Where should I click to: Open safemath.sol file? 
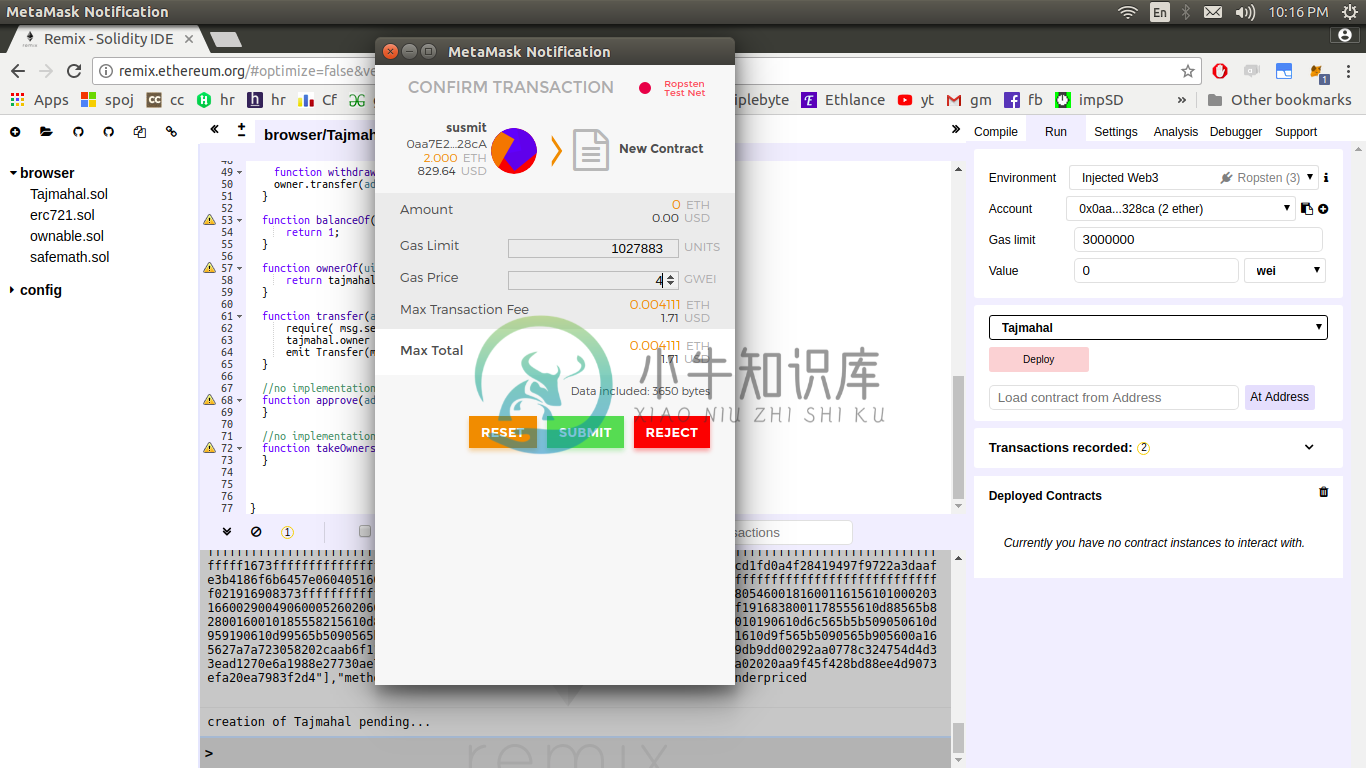coord(70,257)
